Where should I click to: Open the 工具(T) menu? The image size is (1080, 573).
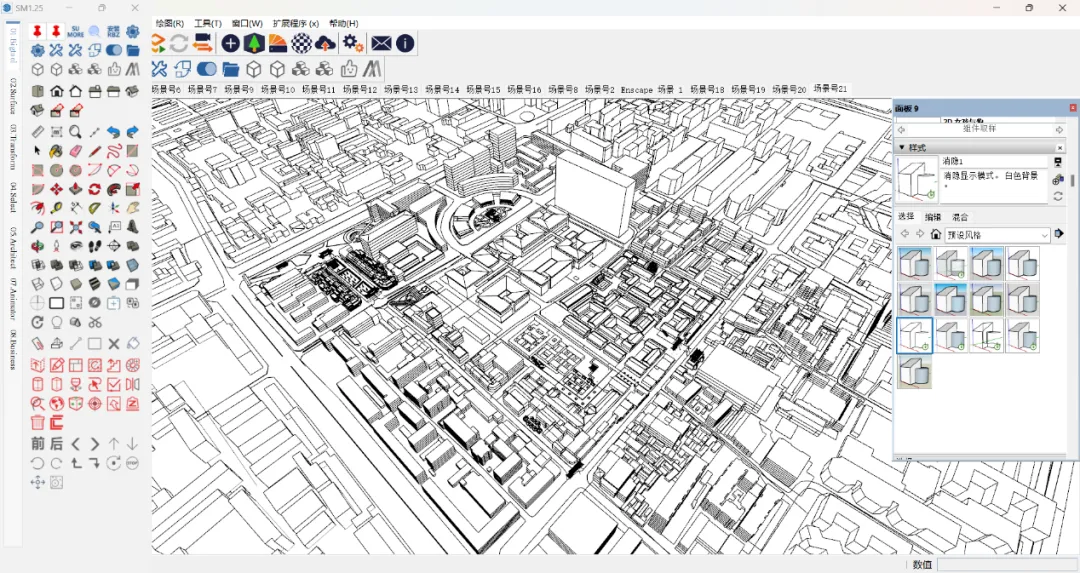207,23
